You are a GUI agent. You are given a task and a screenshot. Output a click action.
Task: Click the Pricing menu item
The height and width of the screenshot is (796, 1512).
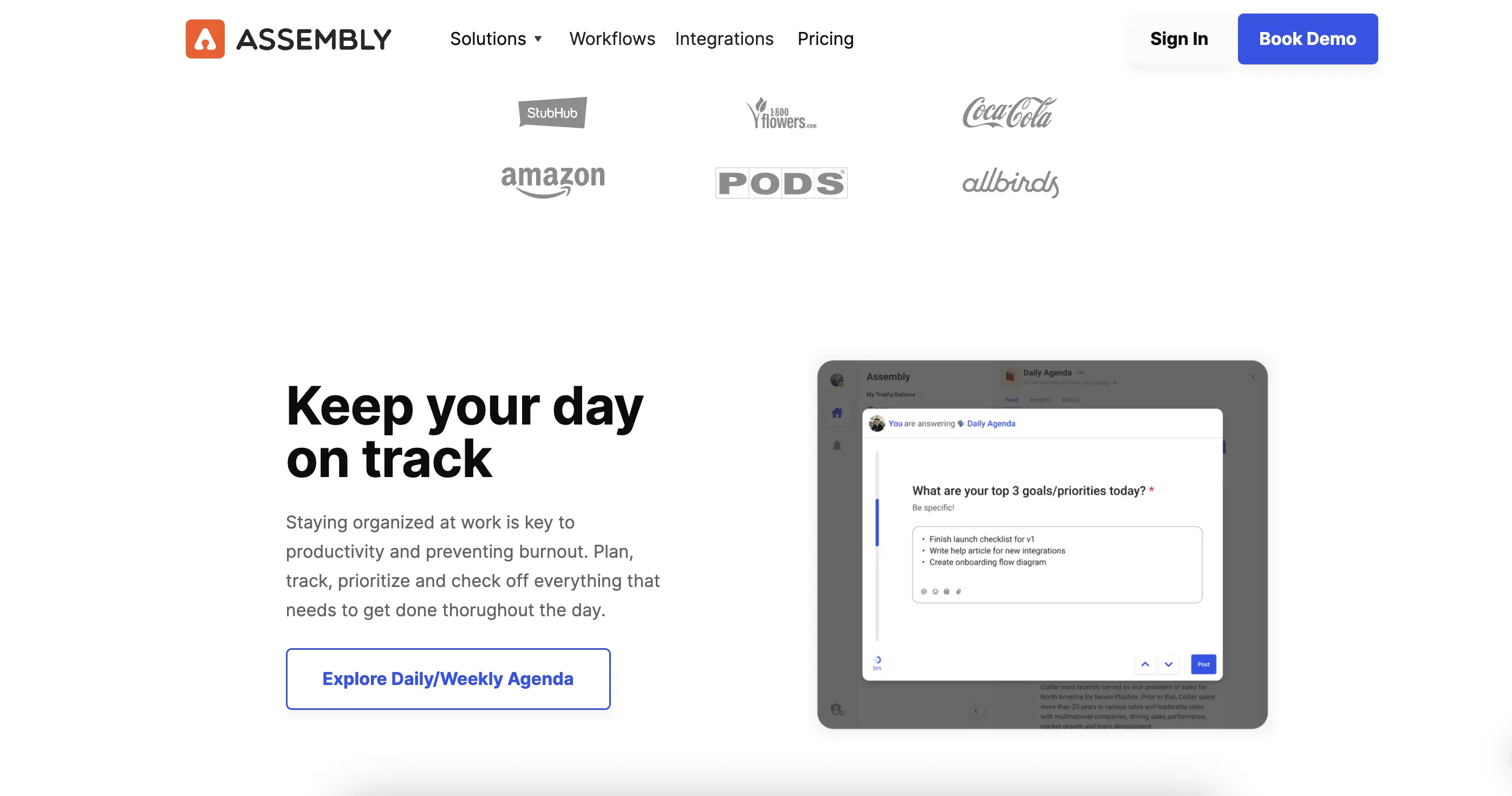[x=826, y=39]
